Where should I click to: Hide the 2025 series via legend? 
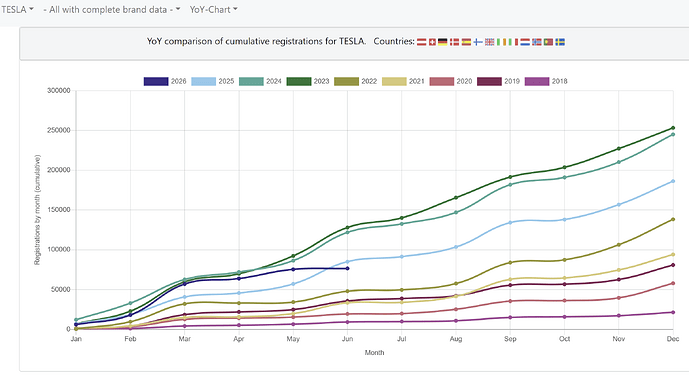coord(213,81)
